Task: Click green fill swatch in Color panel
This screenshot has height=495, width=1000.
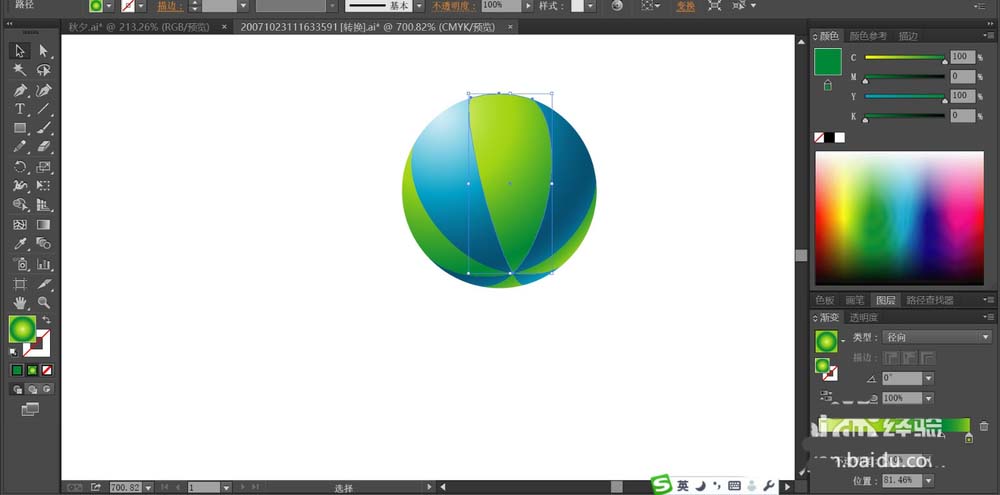Action: [x=827, y=63]
